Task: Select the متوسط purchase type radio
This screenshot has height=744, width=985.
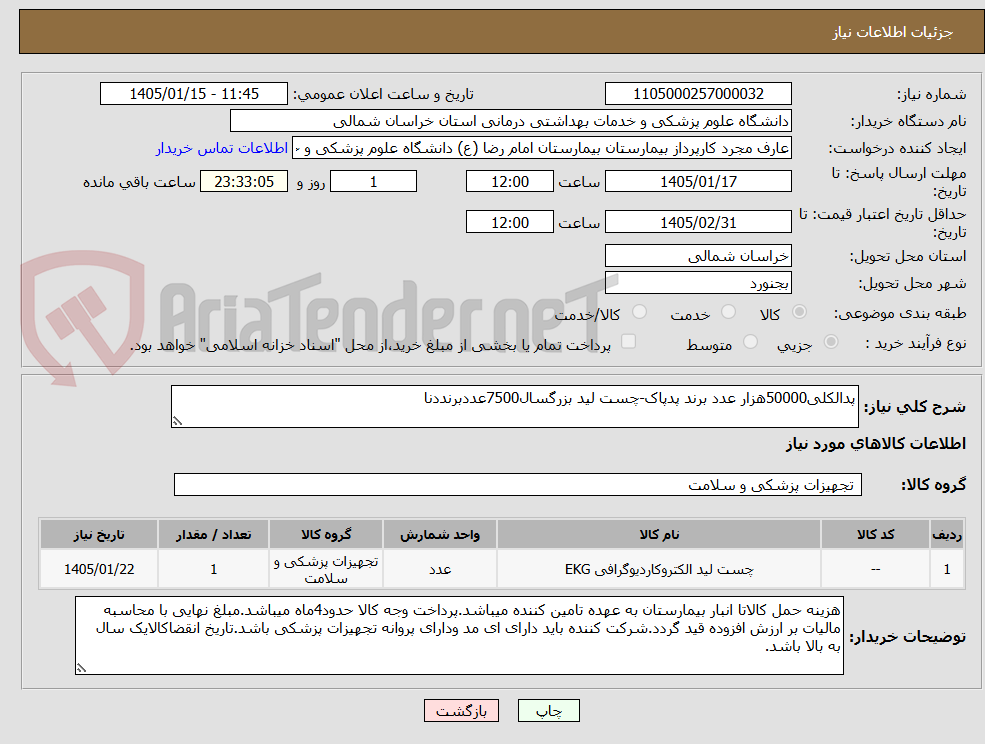Action: tap(750, 342)
